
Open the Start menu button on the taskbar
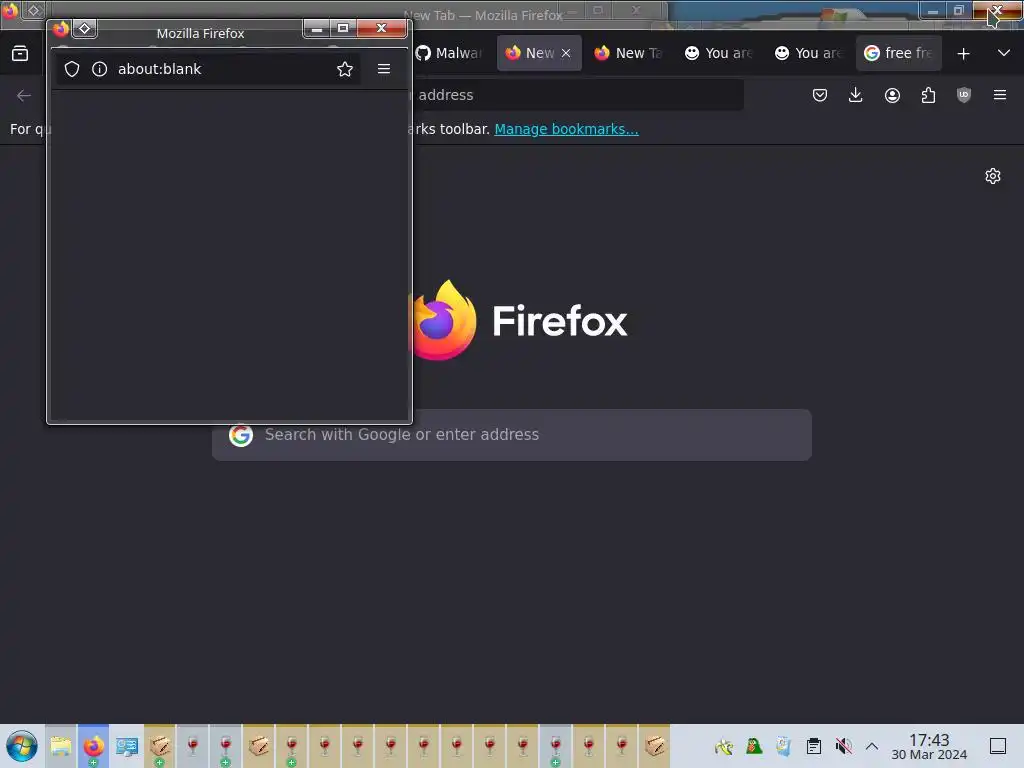(x=22, y=746)
